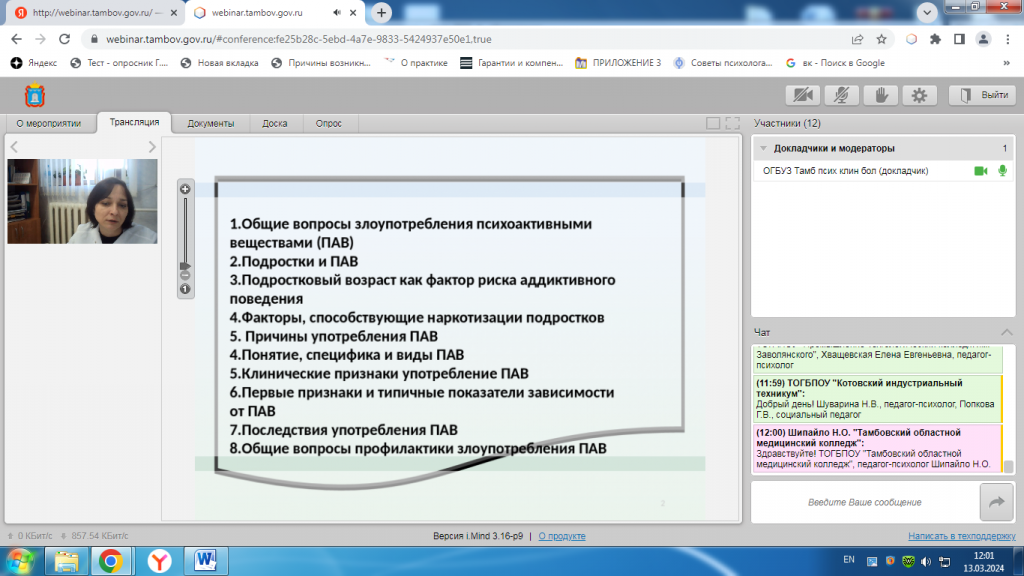This screenshot has height=576, width=1024.
Task: Open the Советы психолога bookmark
Action: [x=723, y=63]
